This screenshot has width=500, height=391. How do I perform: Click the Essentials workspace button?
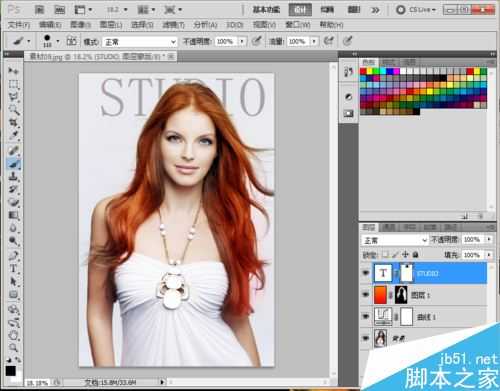click(x=266, y=10)
